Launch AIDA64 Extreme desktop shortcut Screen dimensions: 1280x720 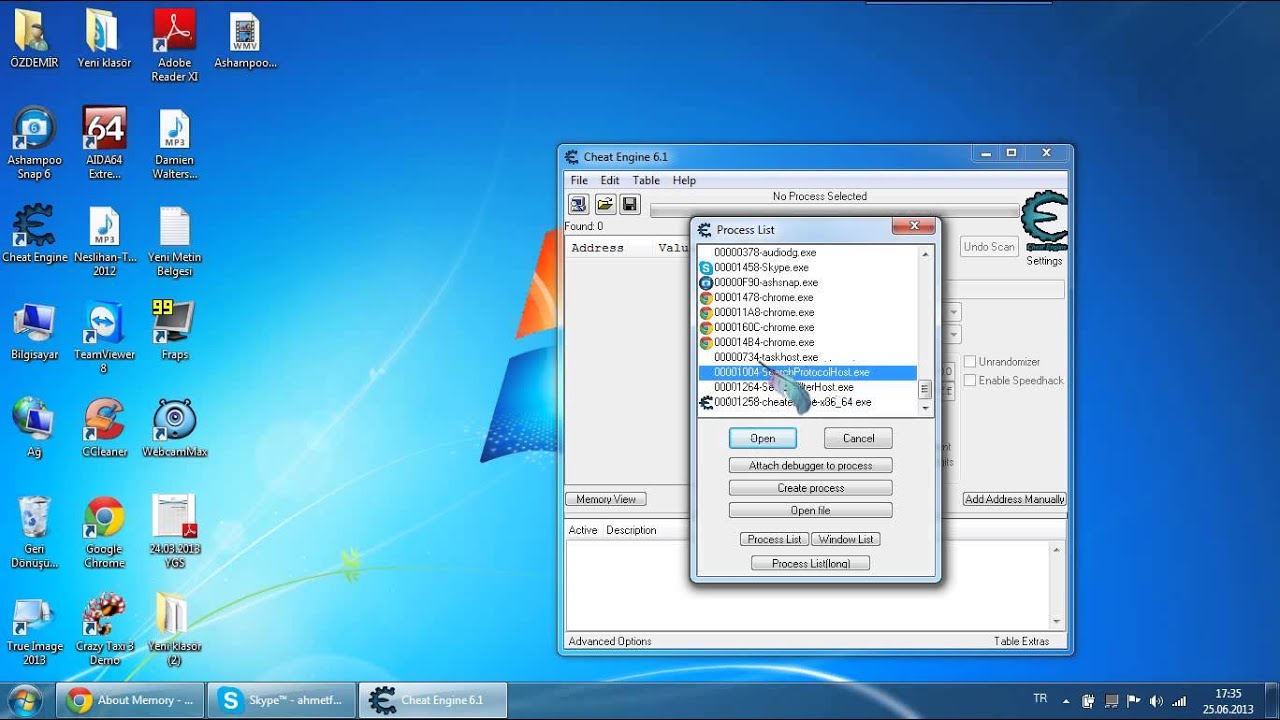click(104, 143)
